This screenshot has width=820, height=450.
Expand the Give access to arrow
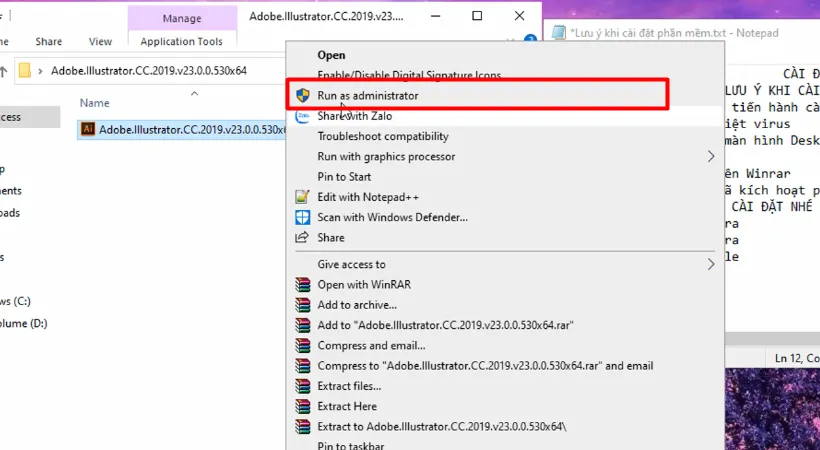711,264
